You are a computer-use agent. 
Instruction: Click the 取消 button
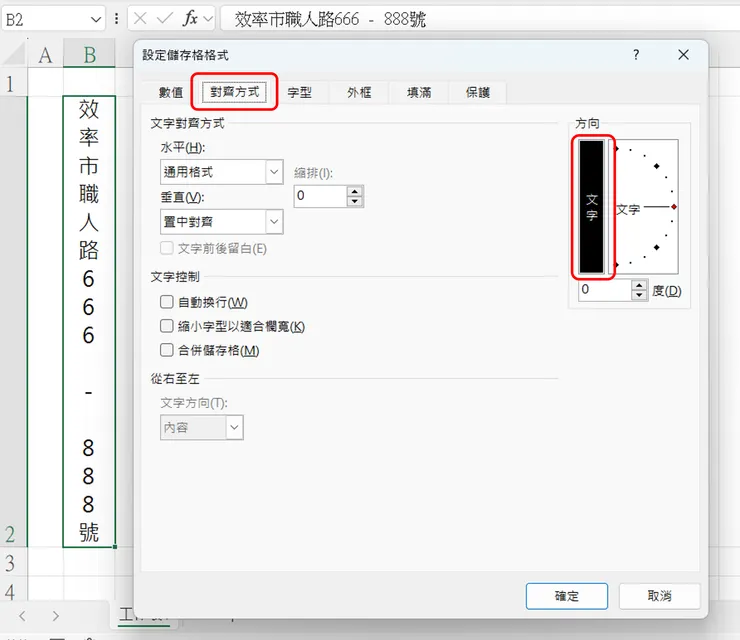659,596
